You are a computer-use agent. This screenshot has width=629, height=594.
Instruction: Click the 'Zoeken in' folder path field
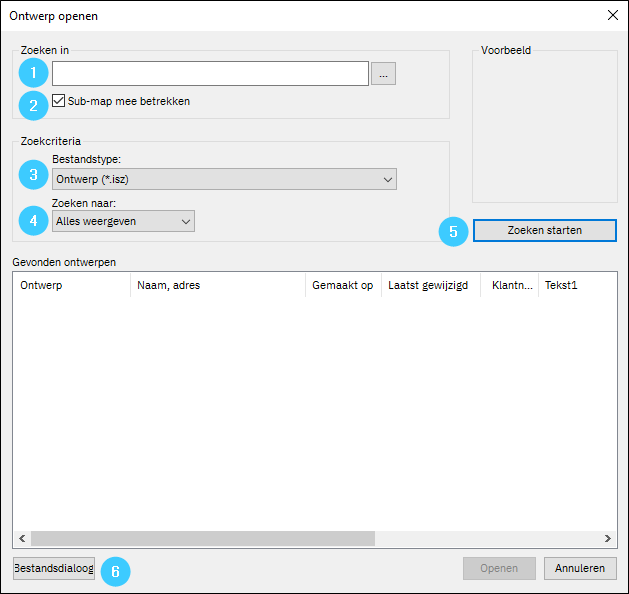[x=210, y=73]
